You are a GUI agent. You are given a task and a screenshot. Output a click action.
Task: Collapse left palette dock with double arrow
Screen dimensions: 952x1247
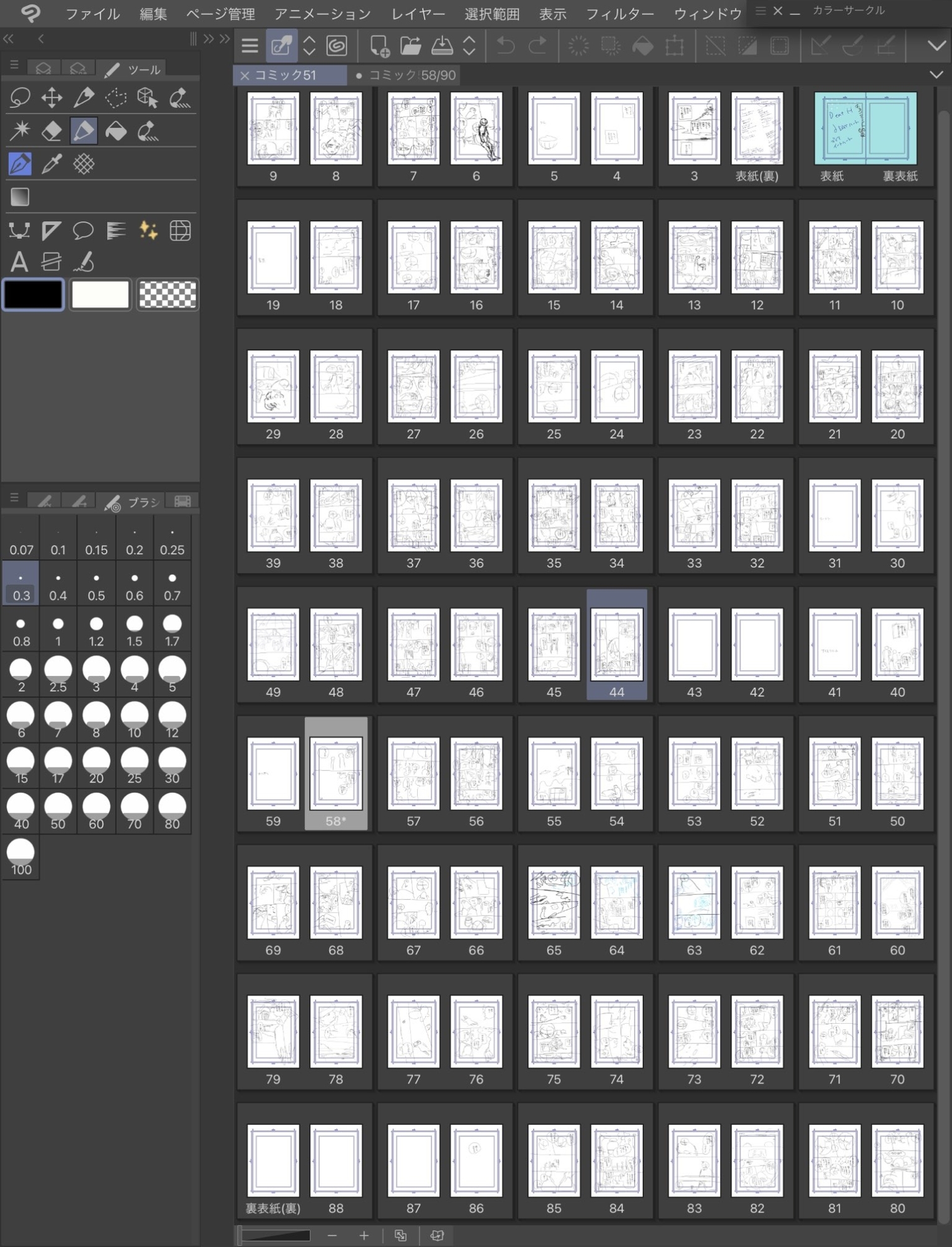click(x=9, y=39)
